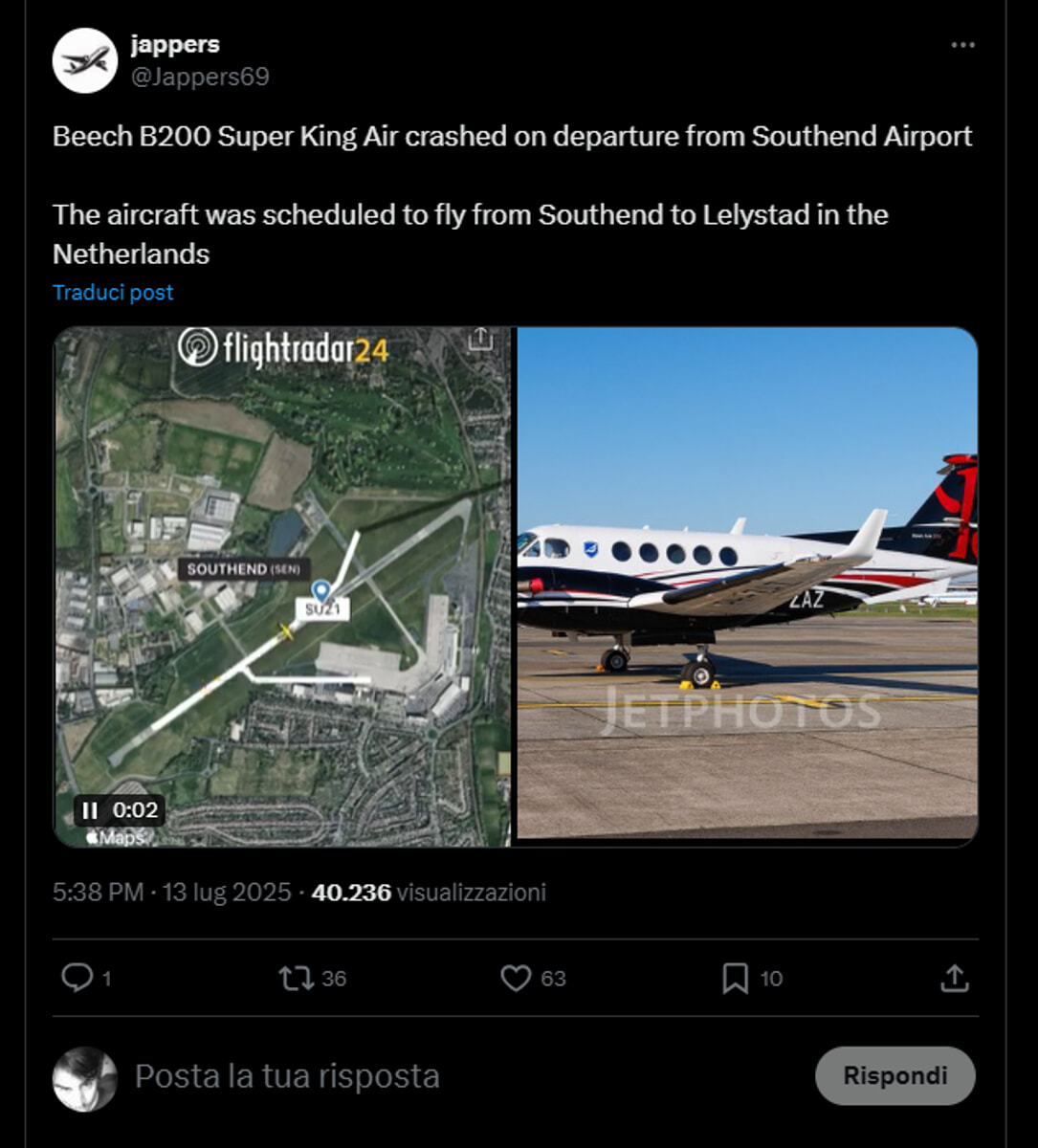1038x1148 pixels.
Task: Pause the flightradar24 video
Action: point(90,811)
